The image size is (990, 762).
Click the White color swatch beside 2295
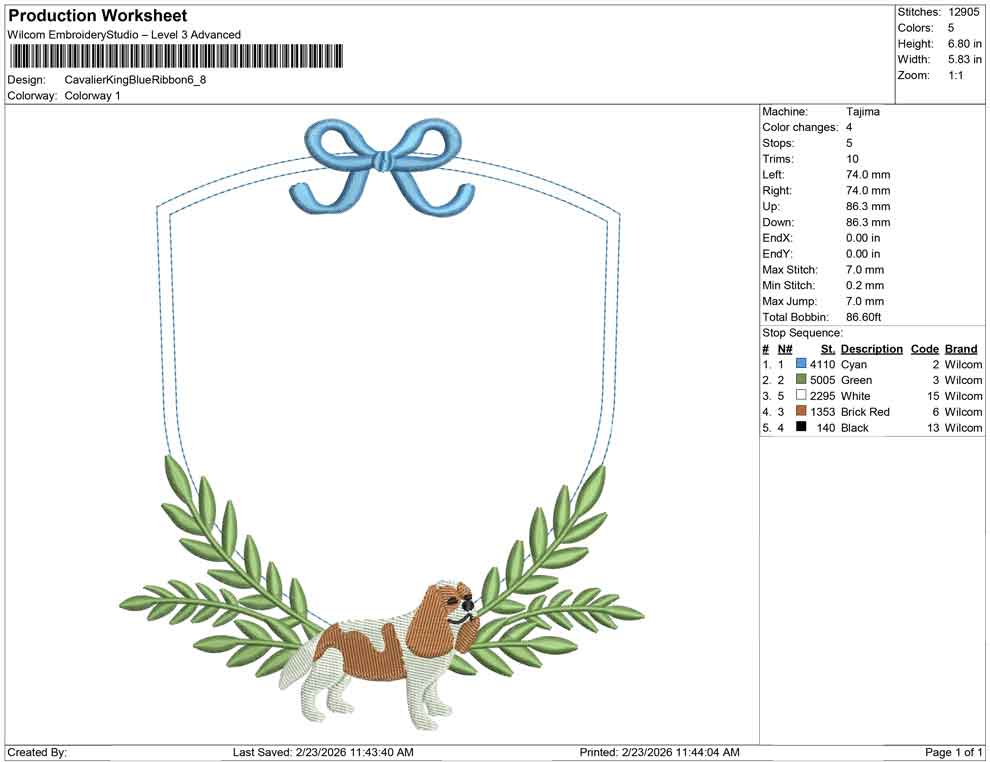[799, 396]
